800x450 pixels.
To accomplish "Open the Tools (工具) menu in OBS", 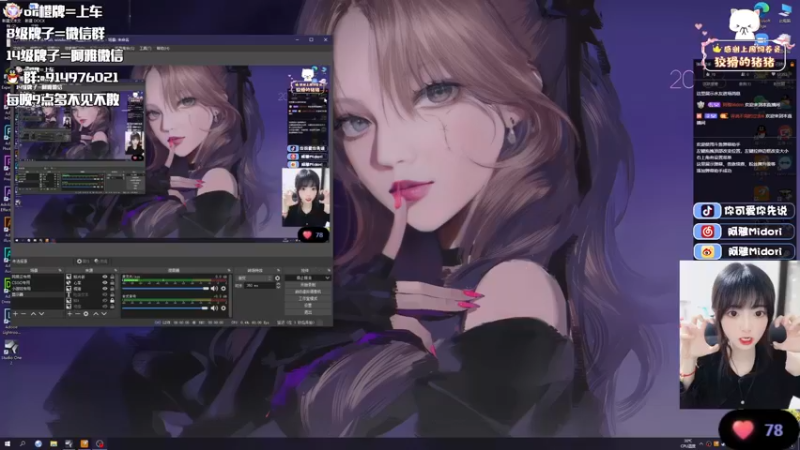I will pyautogui.click(x=145, y=48).
